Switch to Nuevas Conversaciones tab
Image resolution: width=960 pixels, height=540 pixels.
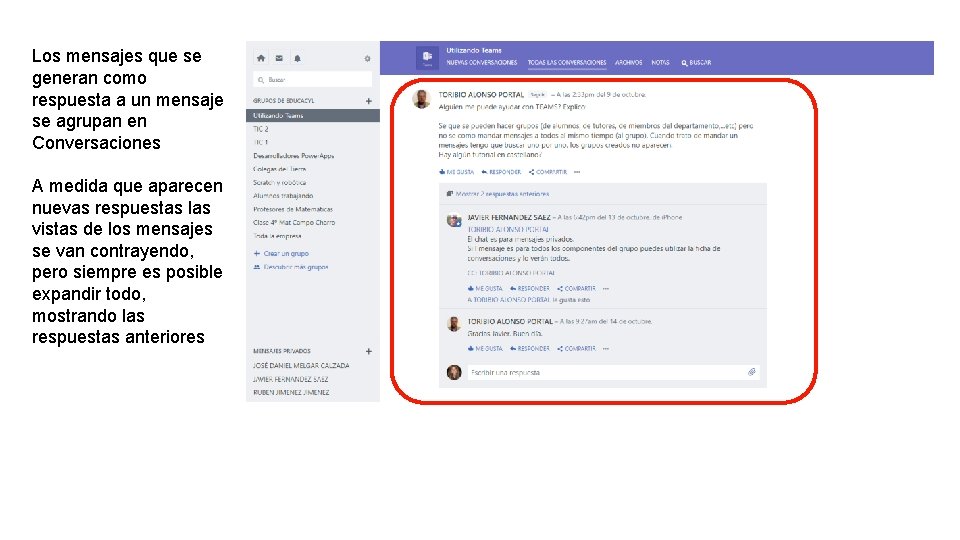pyautogui.click(x=481, y=62)
